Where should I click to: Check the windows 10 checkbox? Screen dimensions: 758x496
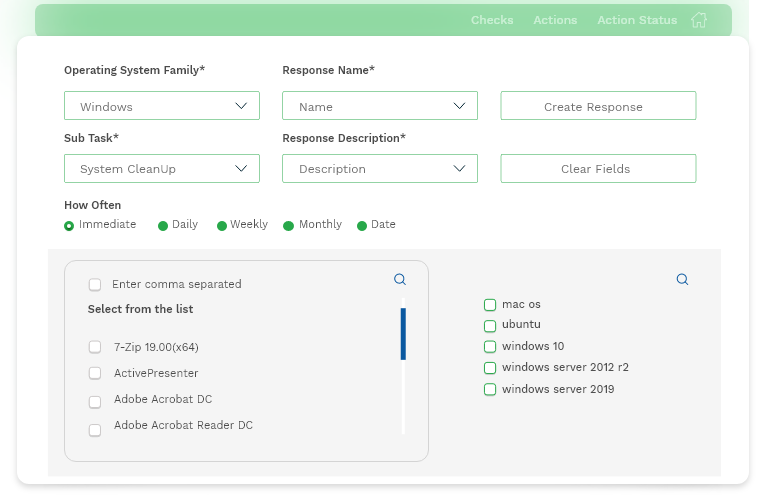point(490,347)
